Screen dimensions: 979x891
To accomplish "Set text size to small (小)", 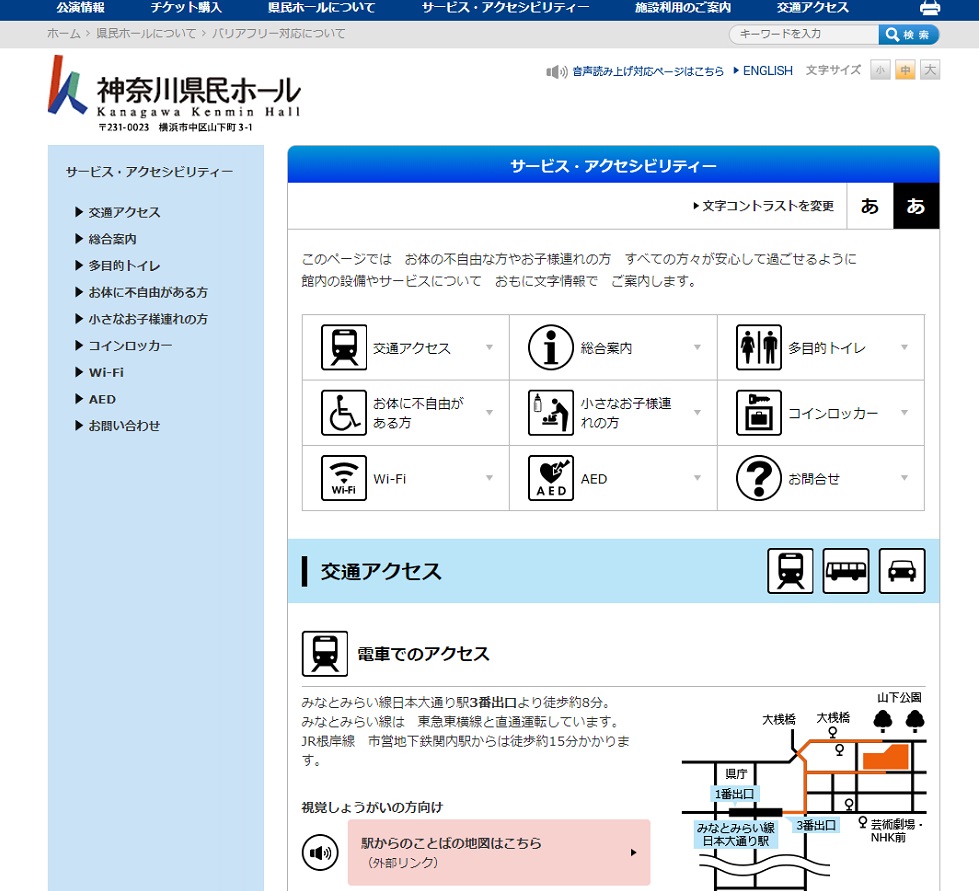I will (880, 70).
